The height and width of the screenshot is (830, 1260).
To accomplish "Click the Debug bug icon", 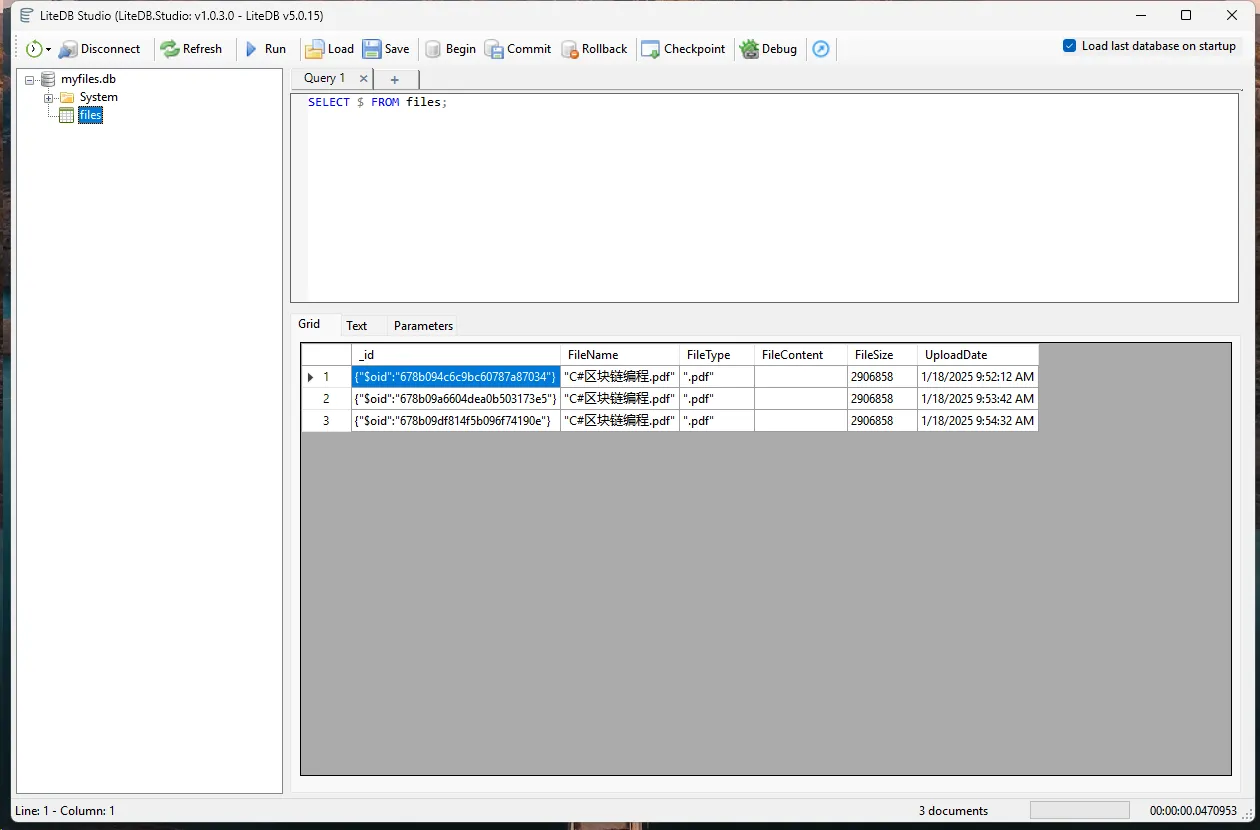I will click(749, 49).
